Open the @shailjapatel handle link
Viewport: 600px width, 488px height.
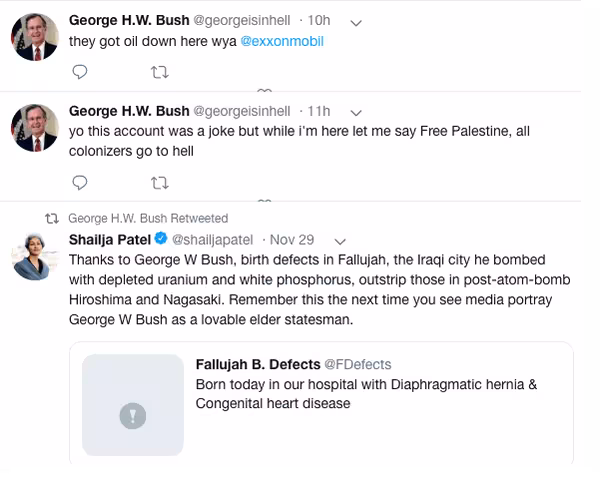pos(212,240)
